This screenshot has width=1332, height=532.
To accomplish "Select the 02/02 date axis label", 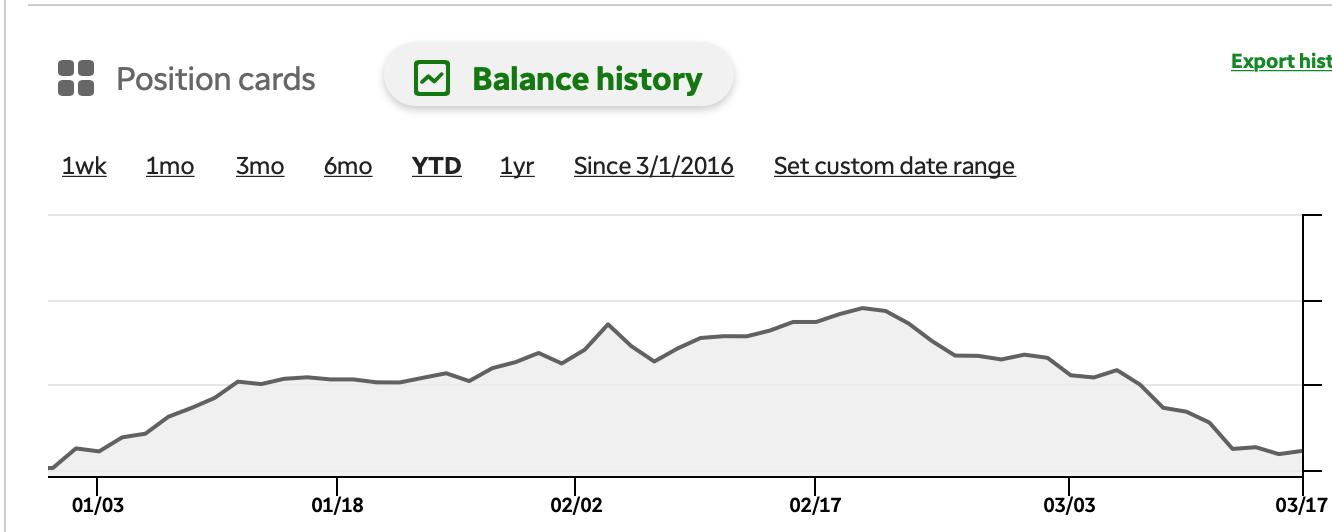I will 575,505.
